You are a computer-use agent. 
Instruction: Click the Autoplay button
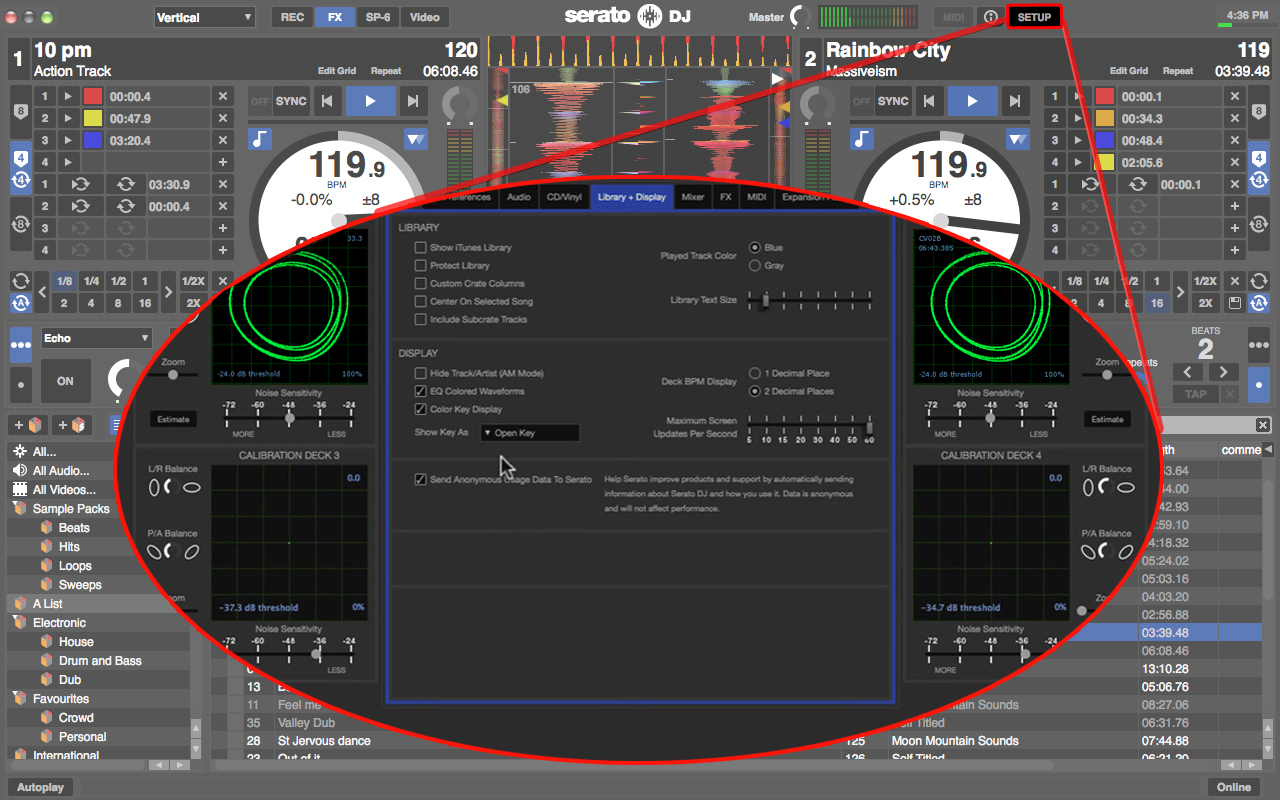pos(41,787)
